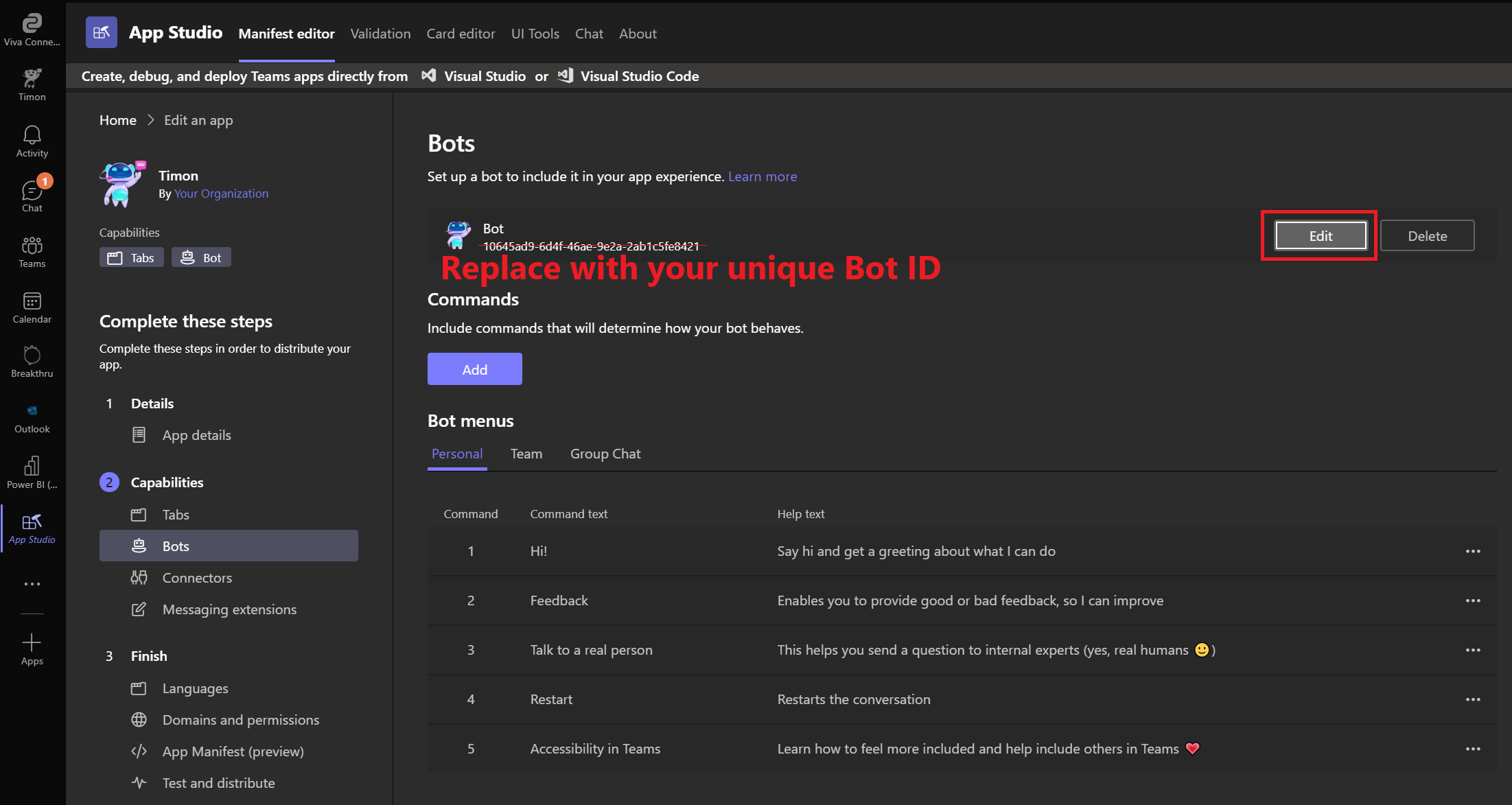Click the Capabilities step heading
This screenshot has width=1512, height=805.
[167, 482]
